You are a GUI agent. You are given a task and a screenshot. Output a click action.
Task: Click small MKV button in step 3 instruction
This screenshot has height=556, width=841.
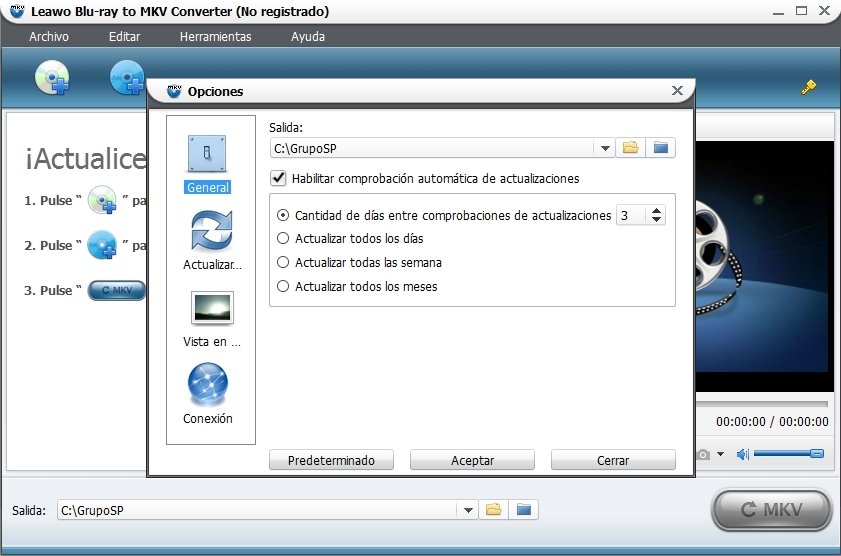point(117,290)
